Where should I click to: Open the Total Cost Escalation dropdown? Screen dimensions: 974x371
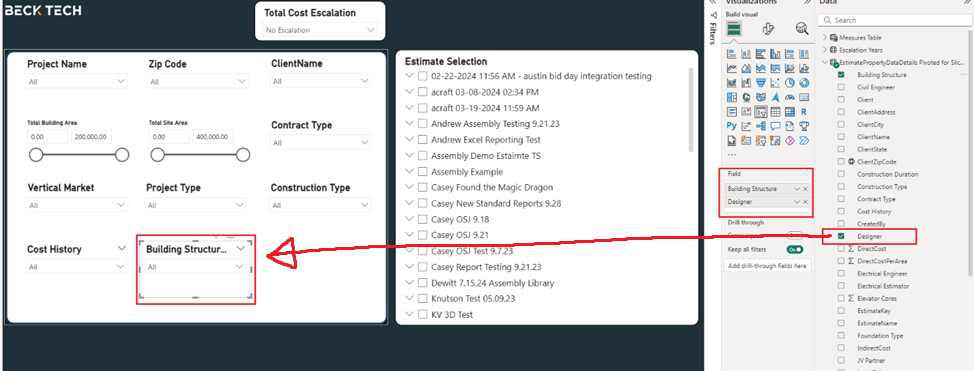pos(320,30)
